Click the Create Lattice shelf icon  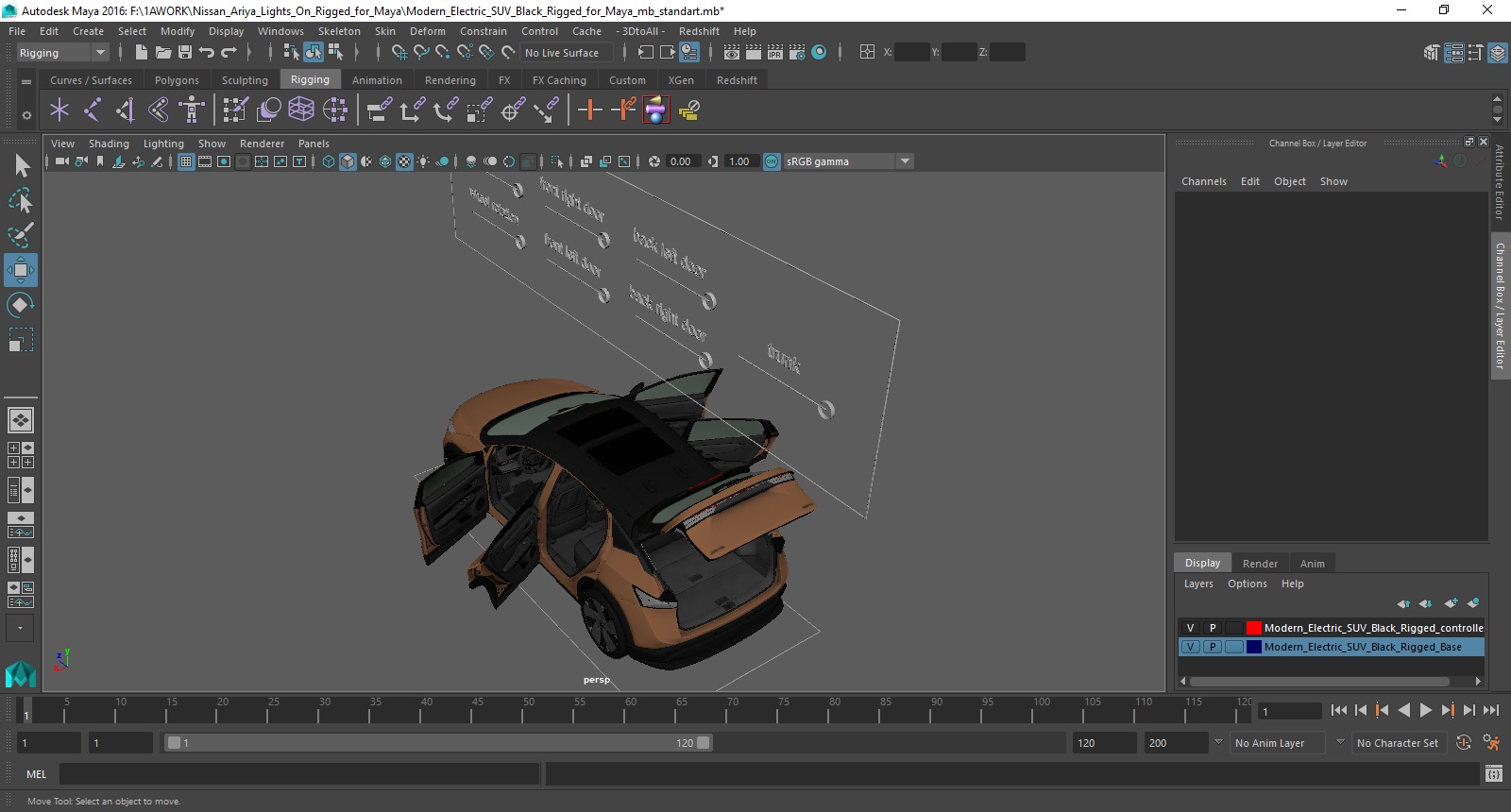pyautogui.click(x=301, y=110)
